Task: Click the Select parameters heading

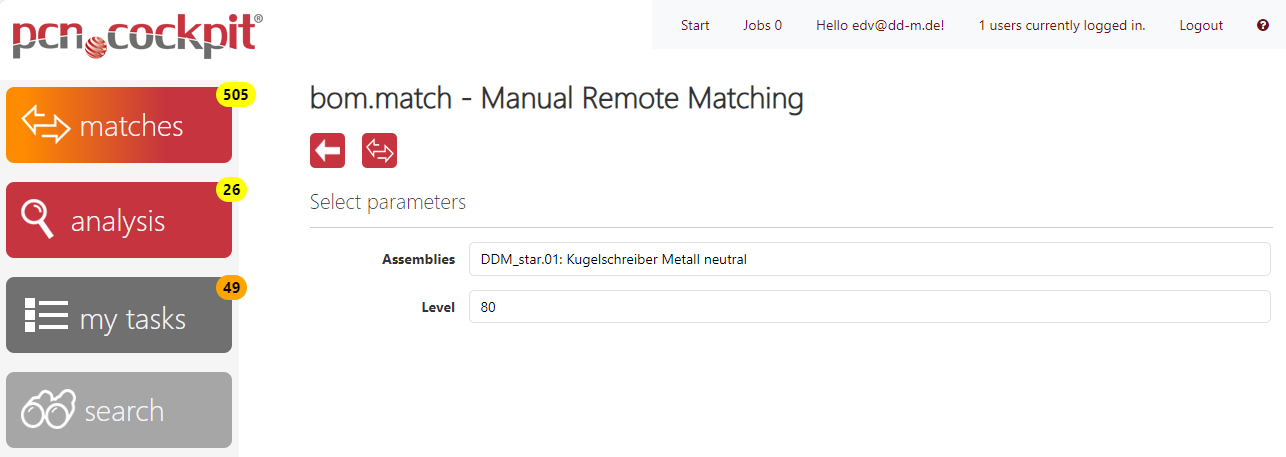Action: (388, 202)
